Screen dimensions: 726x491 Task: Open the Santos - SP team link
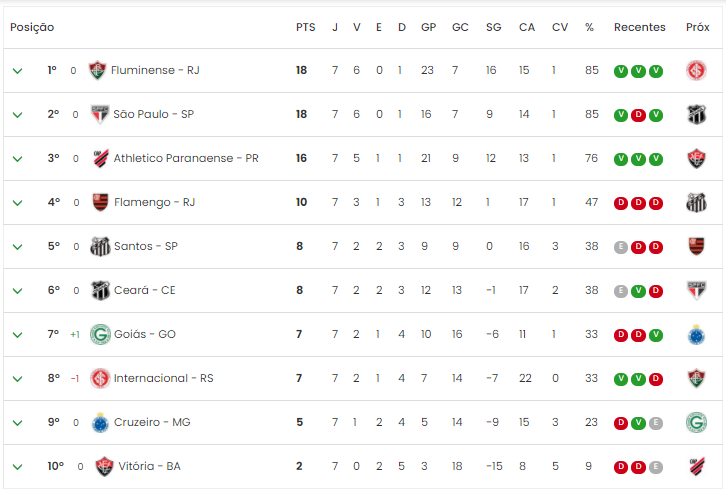point(146,246)
